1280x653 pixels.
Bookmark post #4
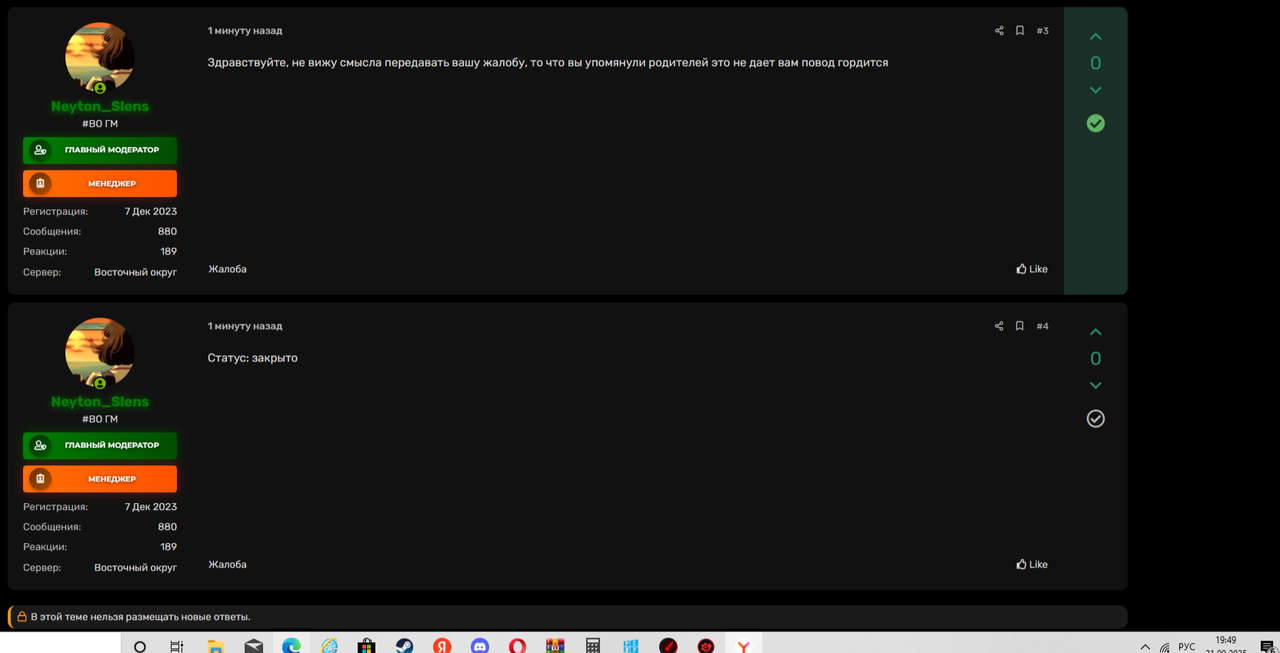tap(1020, 326)
